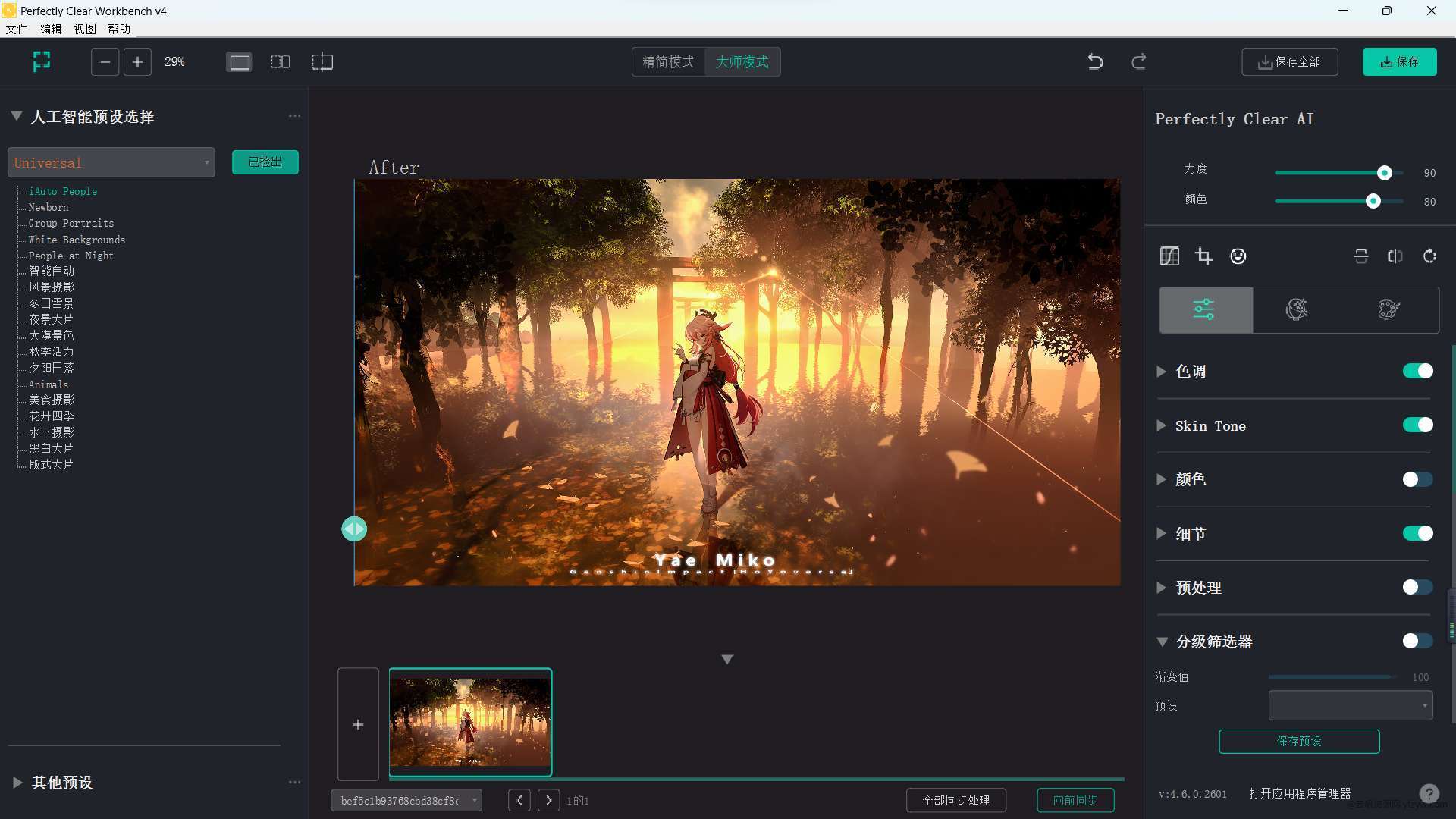Open the 文件 menu
This screenshot has height=819, width=1456.
(17, 29)
